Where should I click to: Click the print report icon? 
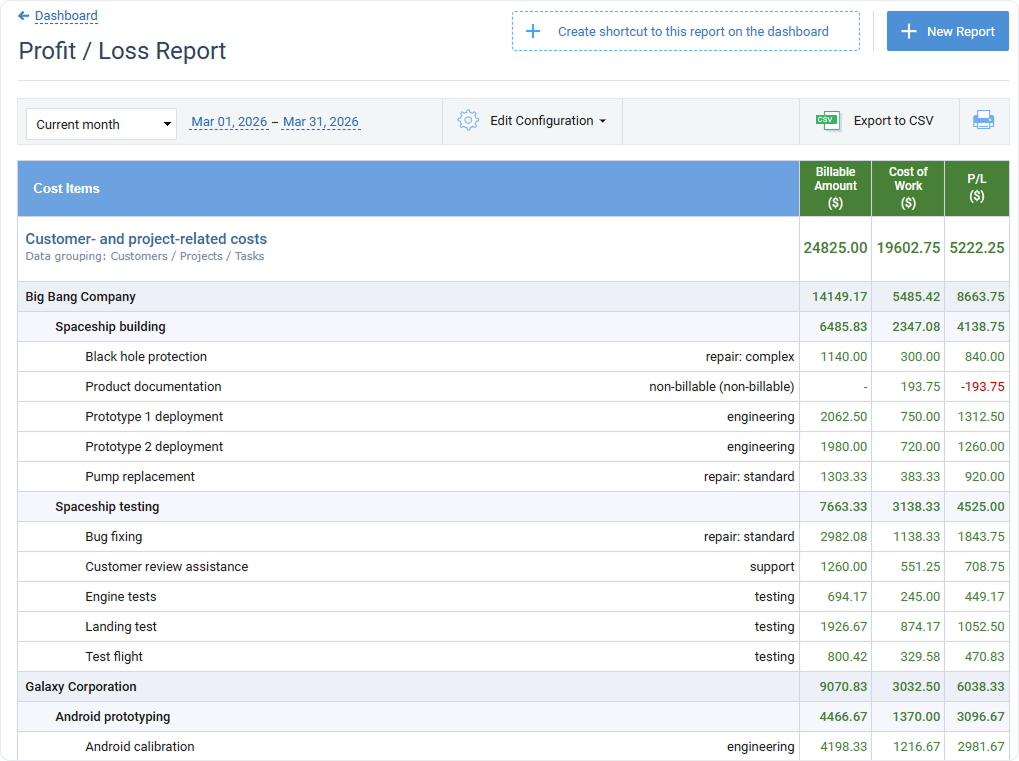pos(984,120)
